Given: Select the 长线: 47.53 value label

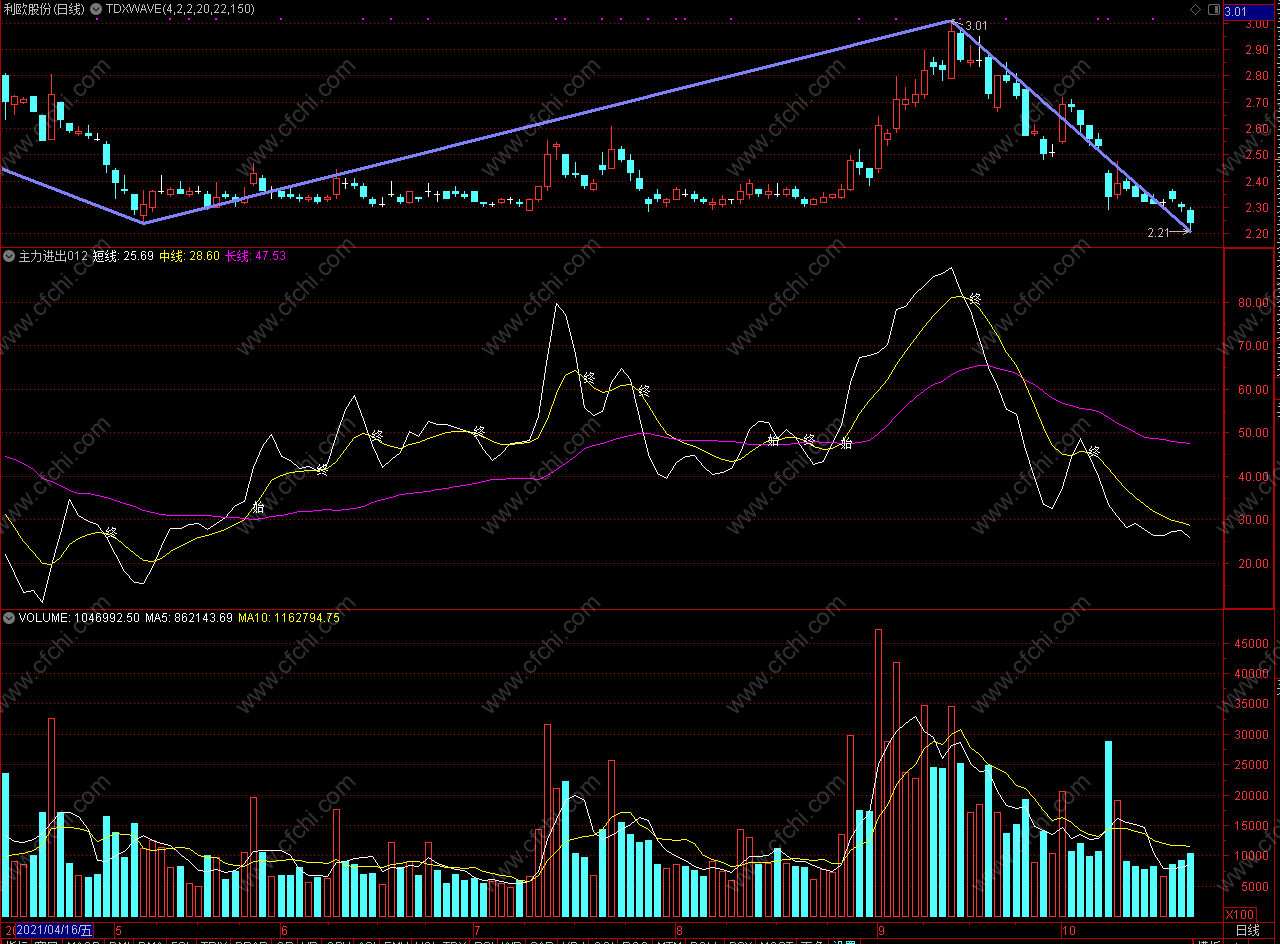Looking at the screenshot, I should pos(255,256).
